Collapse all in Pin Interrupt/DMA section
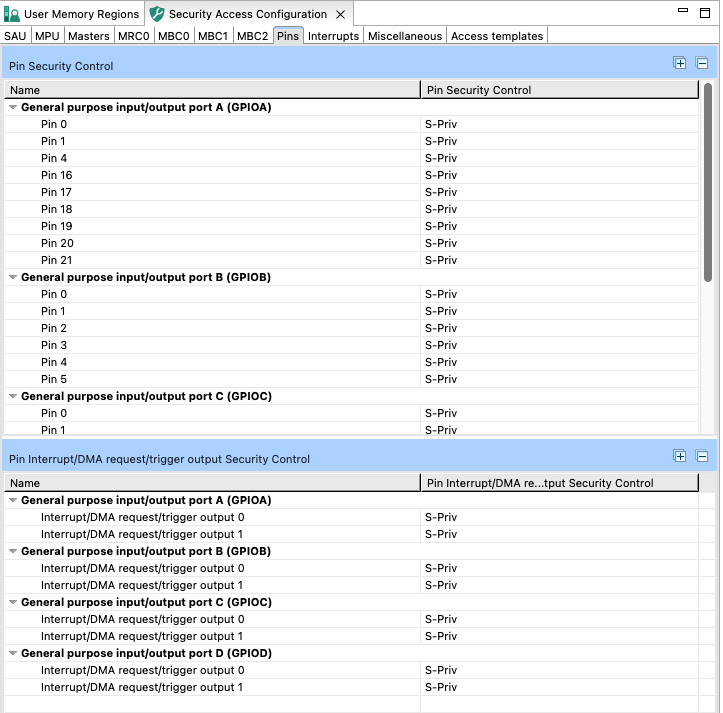This screenshot has width=723, height=713. coord(702,456)
